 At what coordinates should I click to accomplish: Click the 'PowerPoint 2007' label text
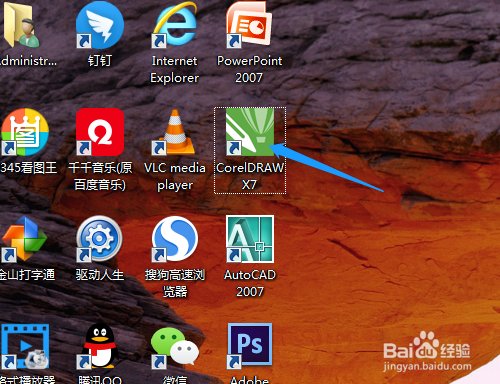click(249, 69)
